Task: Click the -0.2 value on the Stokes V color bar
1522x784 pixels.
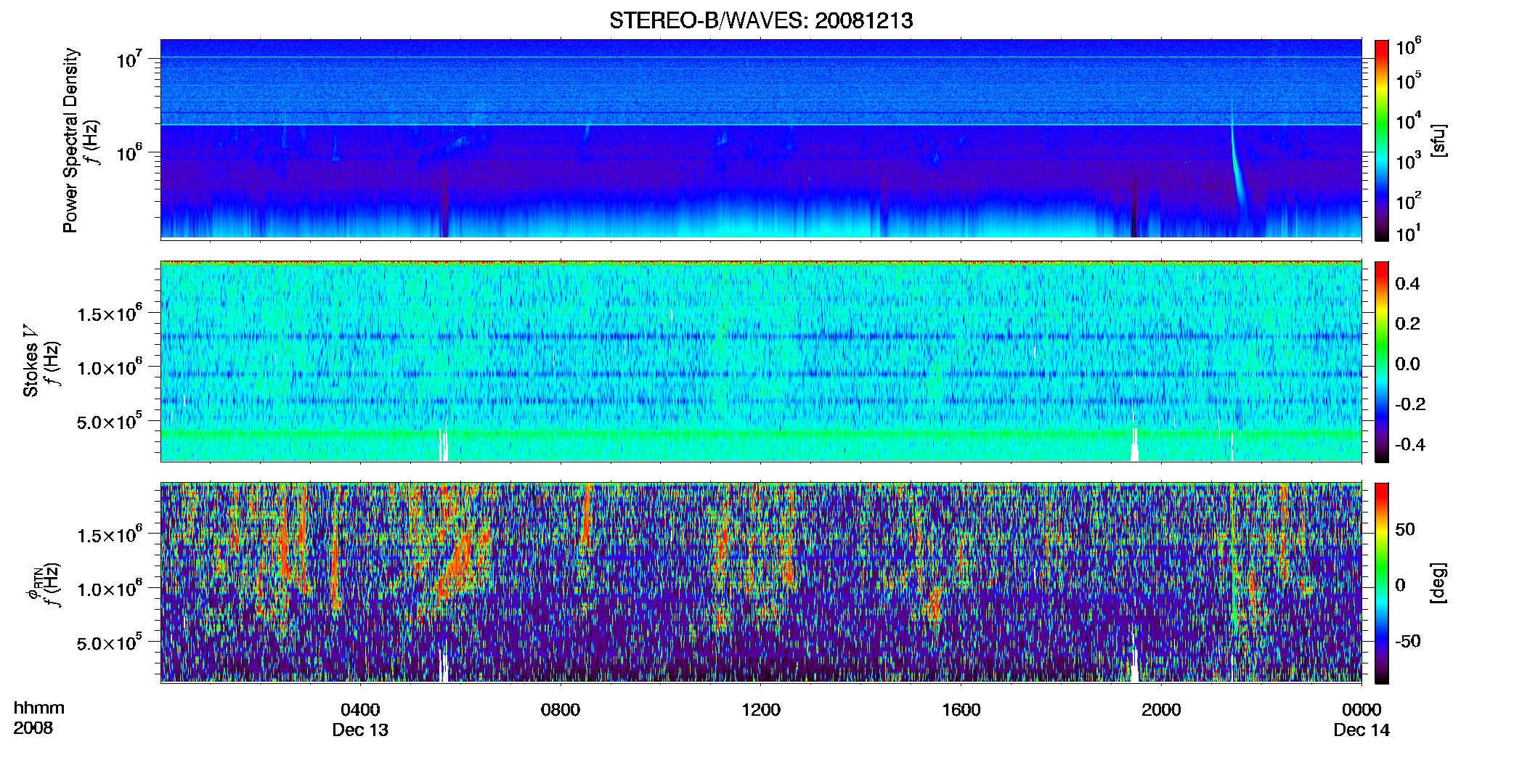Action: click(x=1410, y=404)
